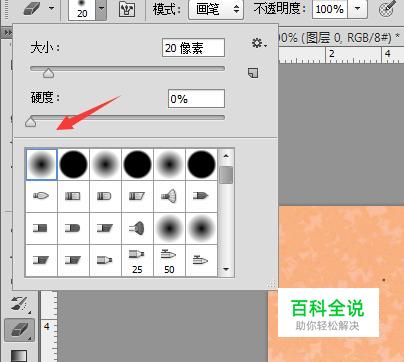Click the 硬度 hardness slider handle
This screenshot has width=404, height=362.
coord(31,122)
